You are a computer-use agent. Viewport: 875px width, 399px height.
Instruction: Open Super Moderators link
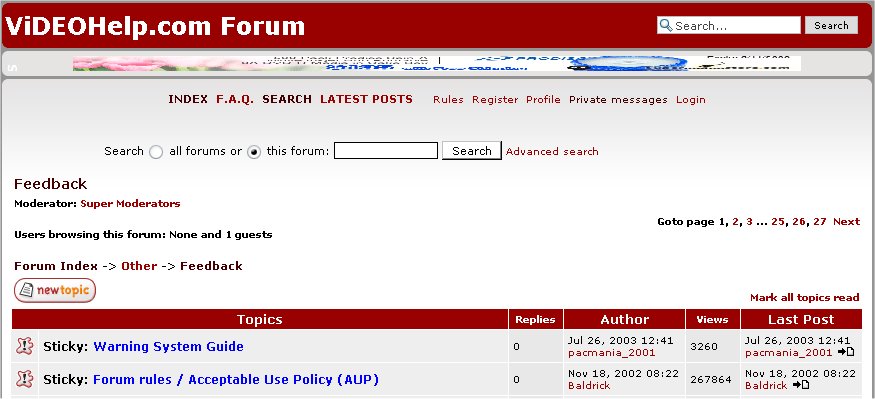[130, 204]
